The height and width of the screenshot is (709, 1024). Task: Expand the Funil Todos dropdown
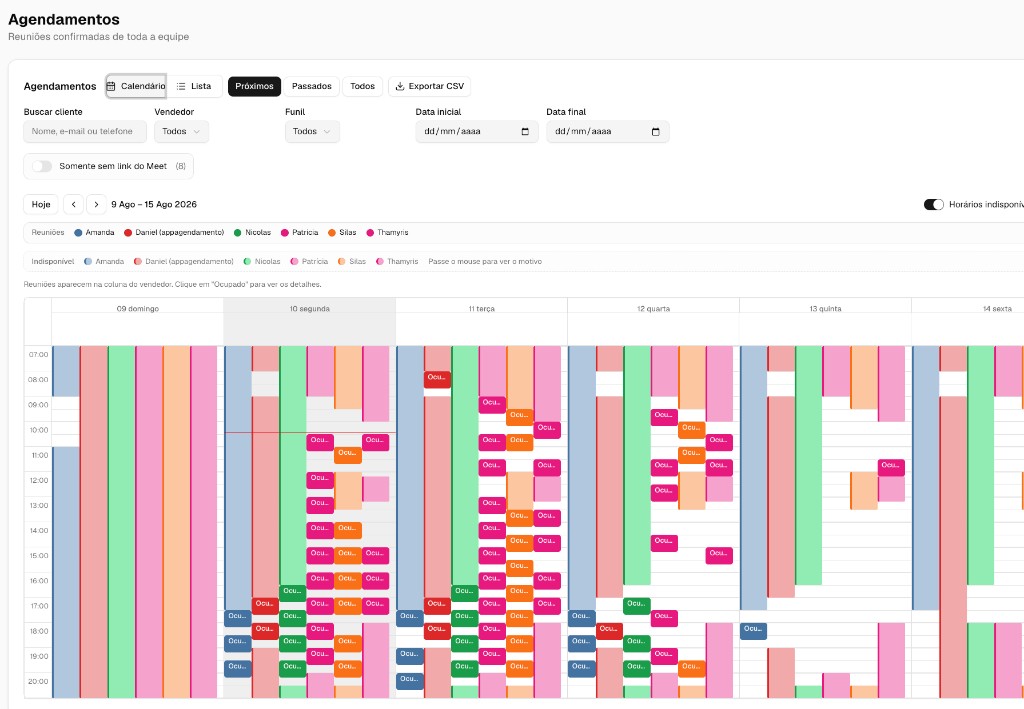coord(312,131)
